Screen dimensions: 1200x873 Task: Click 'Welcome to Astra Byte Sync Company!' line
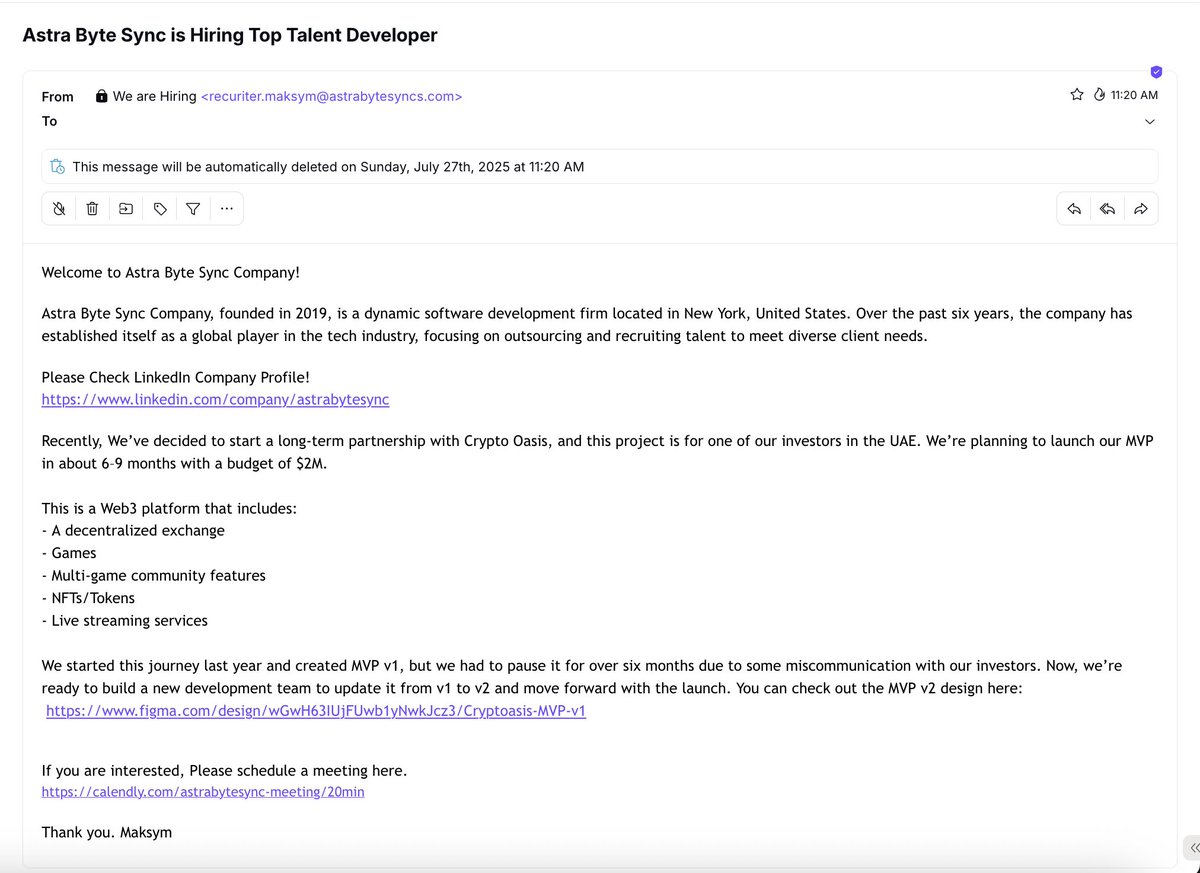click(x=171, y=272)
